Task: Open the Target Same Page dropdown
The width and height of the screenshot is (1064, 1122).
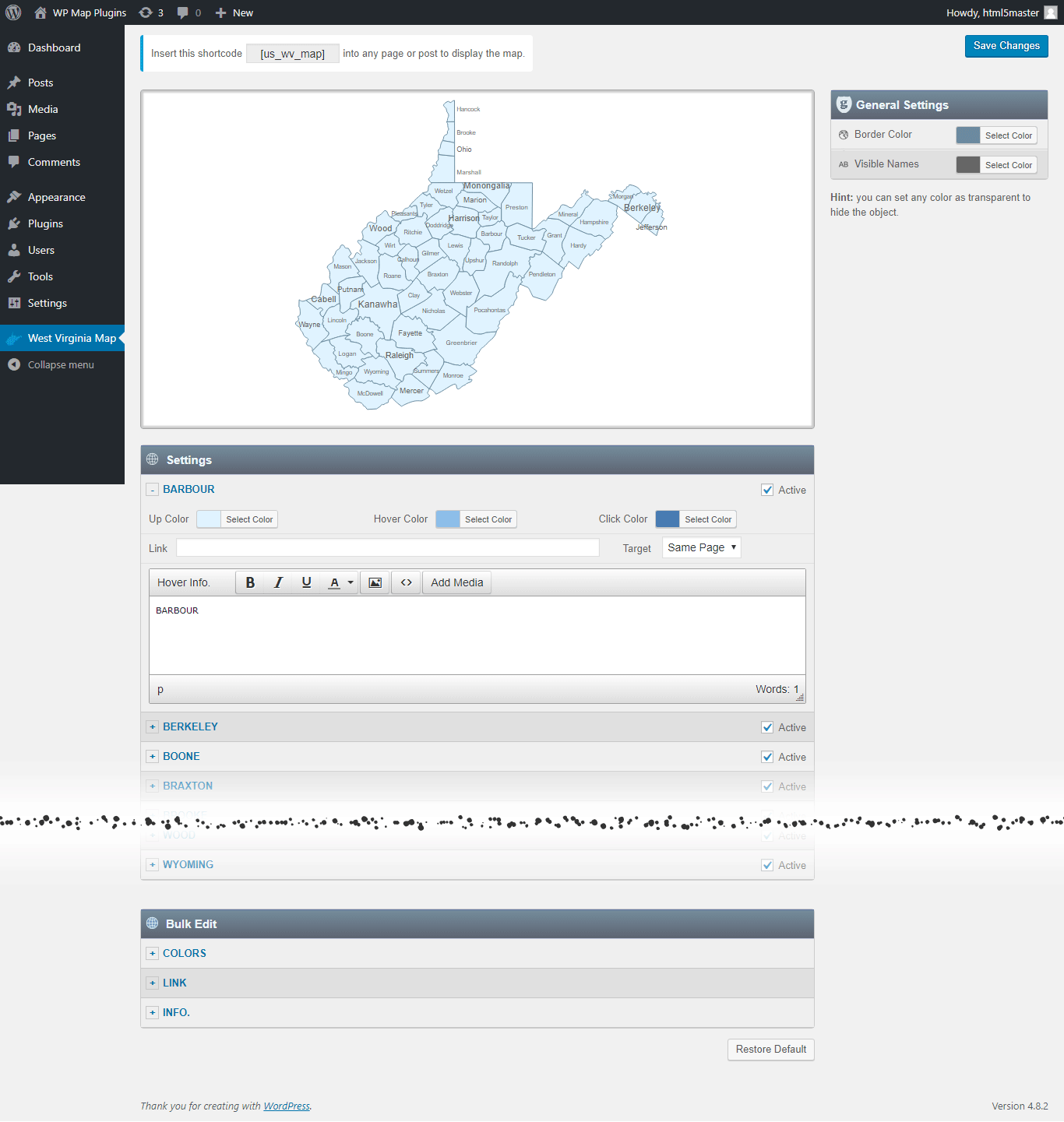Action: coord(701,547)
